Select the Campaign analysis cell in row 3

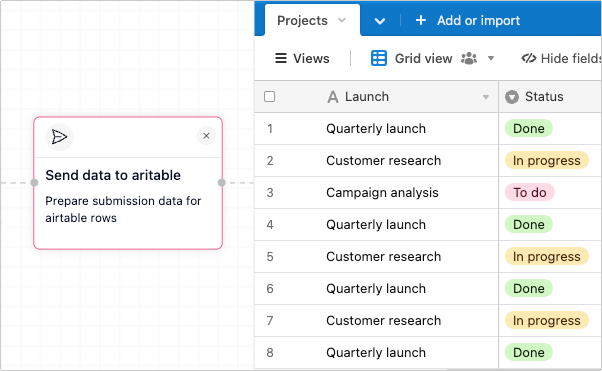[x=382, y=192]
